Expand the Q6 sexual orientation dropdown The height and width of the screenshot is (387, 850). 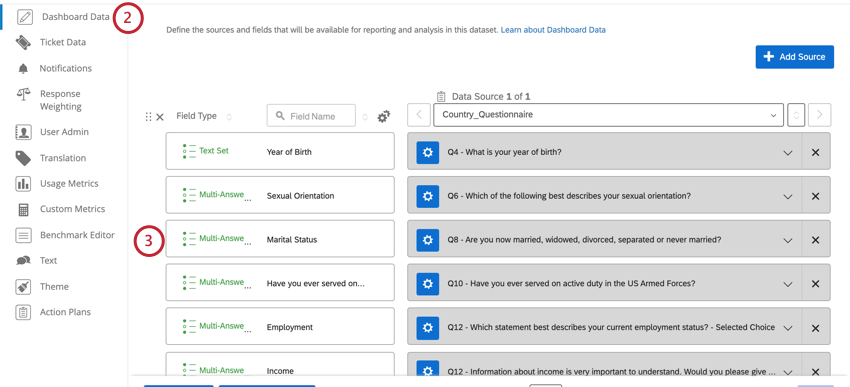pos(788,197)
